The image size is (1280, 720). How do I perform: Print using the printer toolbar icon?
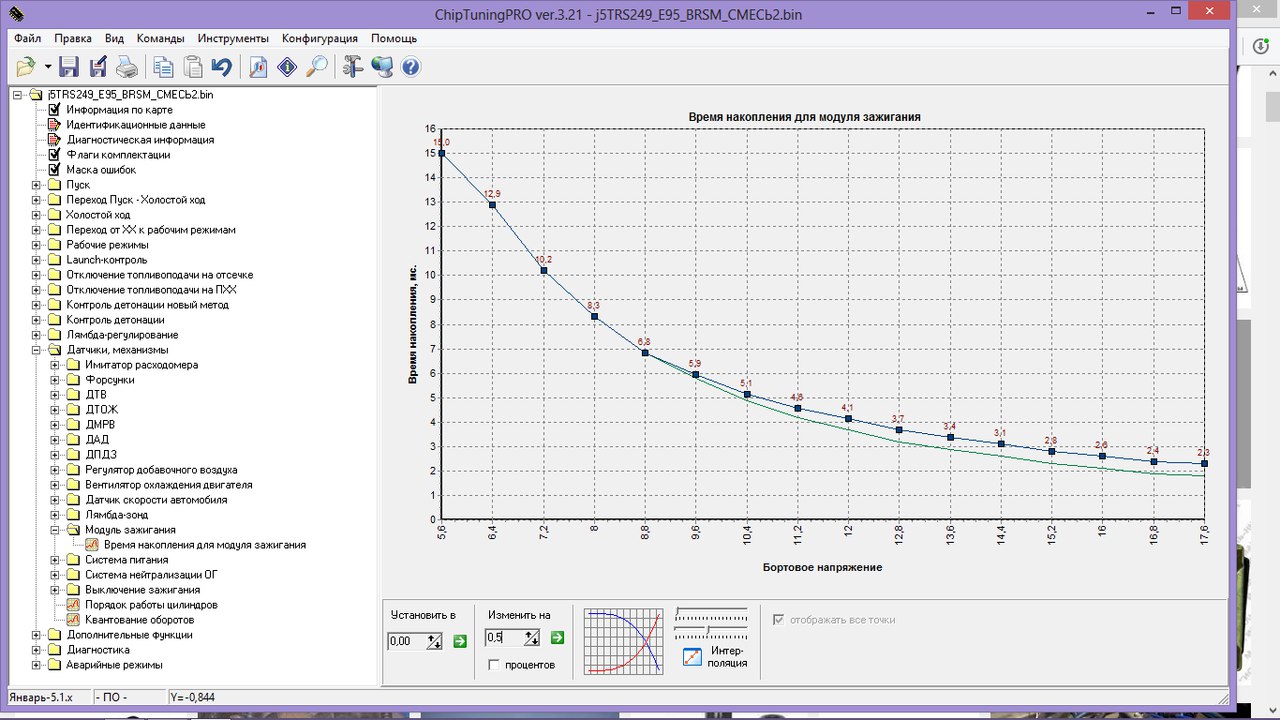(x=127, y=67)
